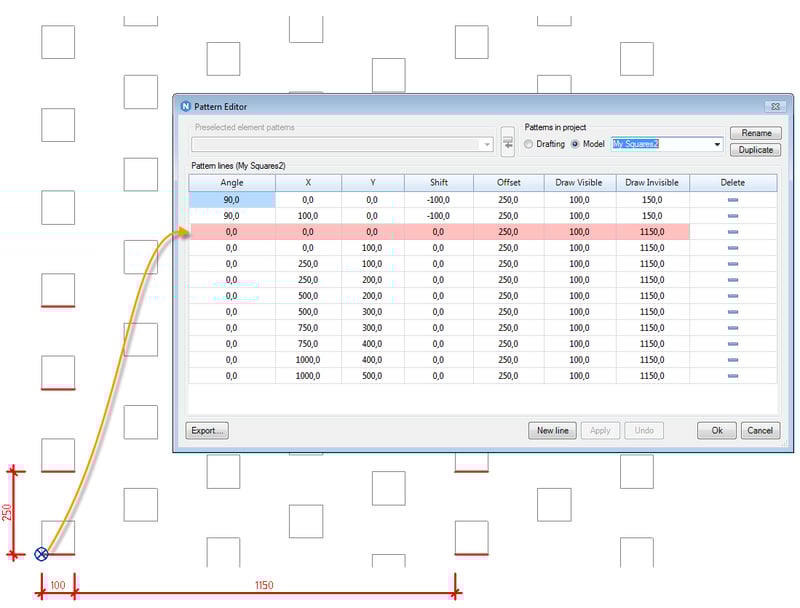
Task: Click the Undo button
Action: click(644, 430)
